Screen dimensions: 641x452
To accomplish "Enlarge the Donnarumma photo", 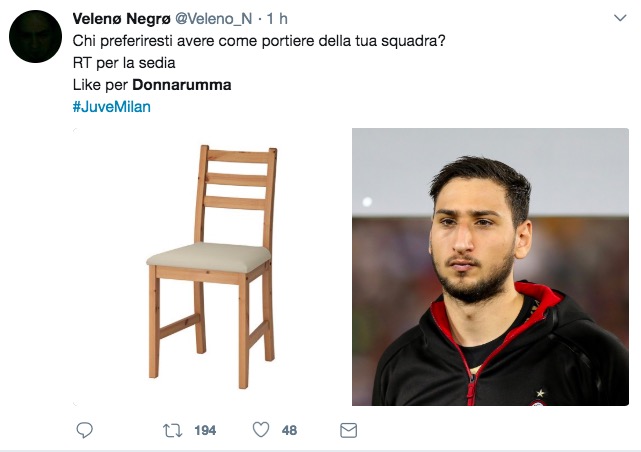I will [x=490, y=267].
